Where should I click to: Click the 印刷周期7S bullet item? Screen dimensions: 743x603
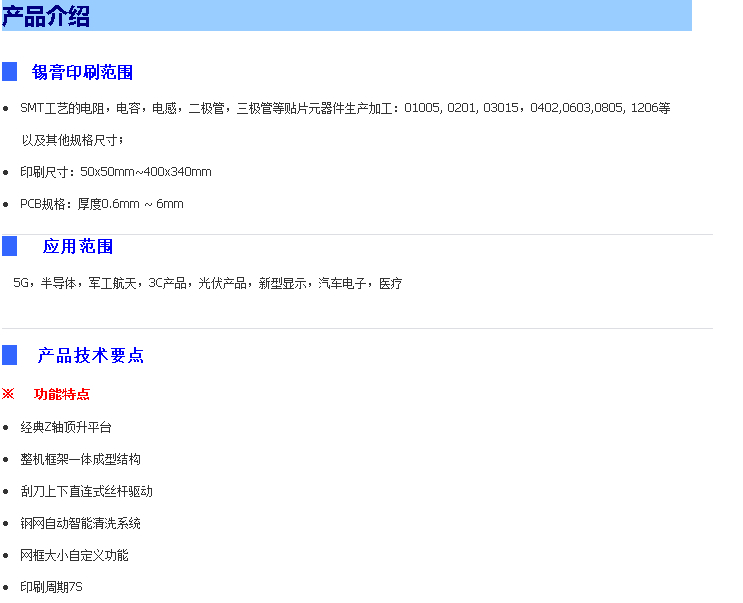click(51, 587)
